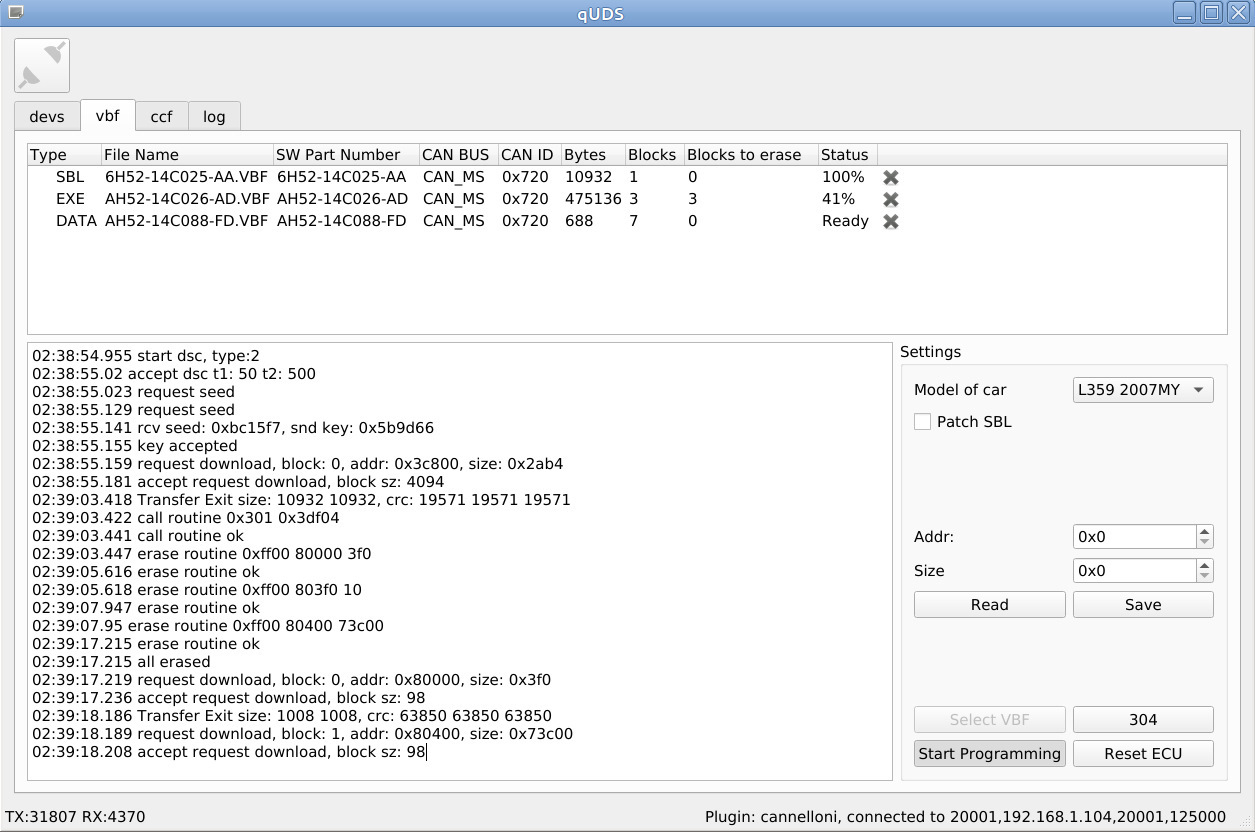Increase the Addr value with up arrow
This screenshot has width=1255, height=832.
pyautogui.click(x=1205, y=531)
